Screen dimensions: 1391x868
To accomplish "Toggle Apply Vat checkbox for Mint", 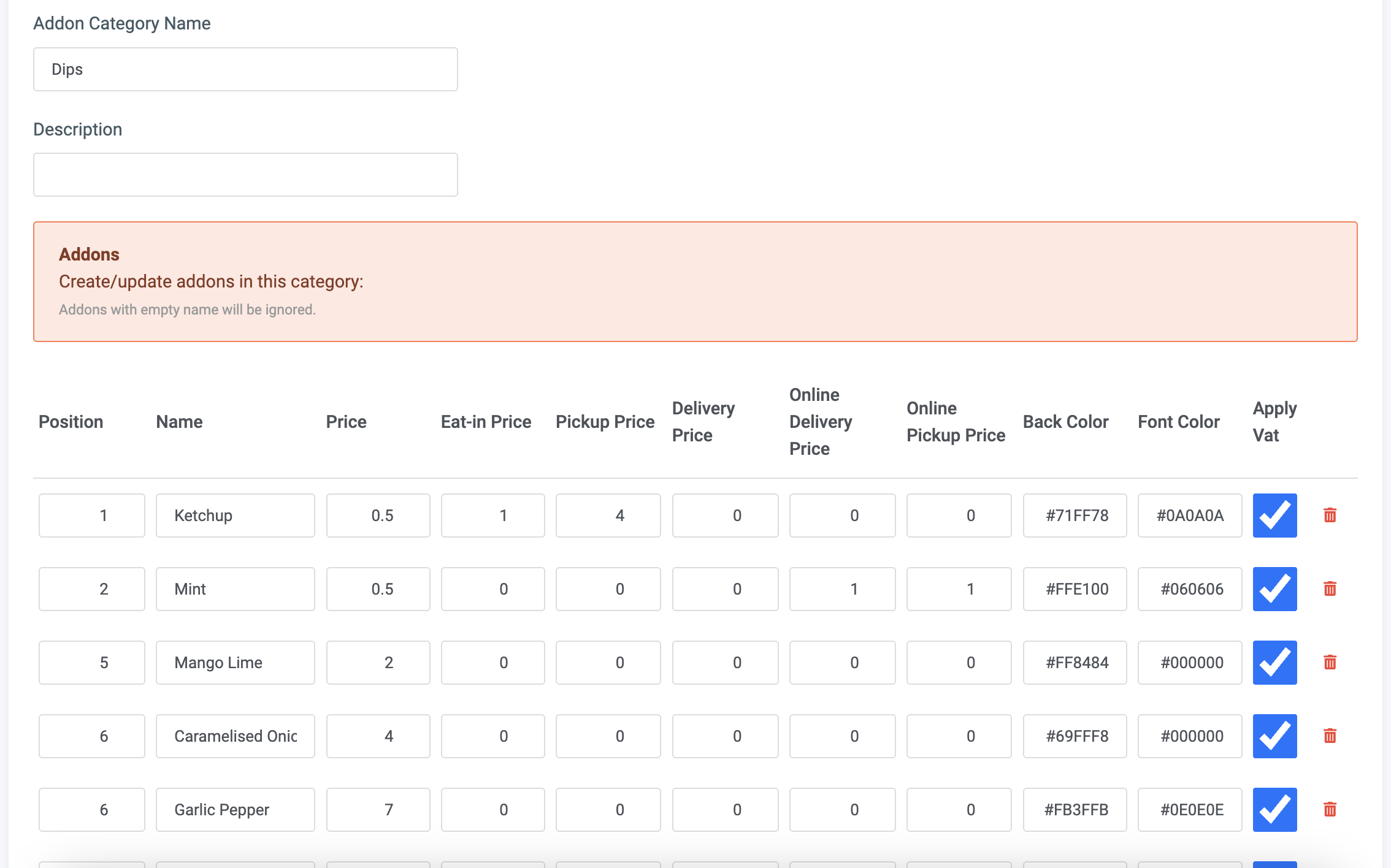I will pos(1275,589).
